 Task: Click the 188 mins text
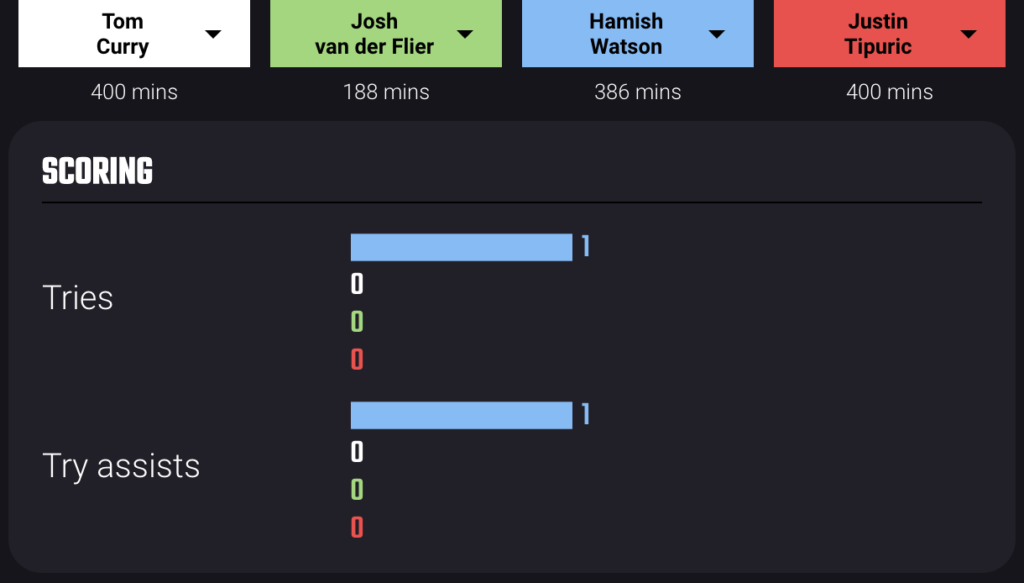coord(386,92)
